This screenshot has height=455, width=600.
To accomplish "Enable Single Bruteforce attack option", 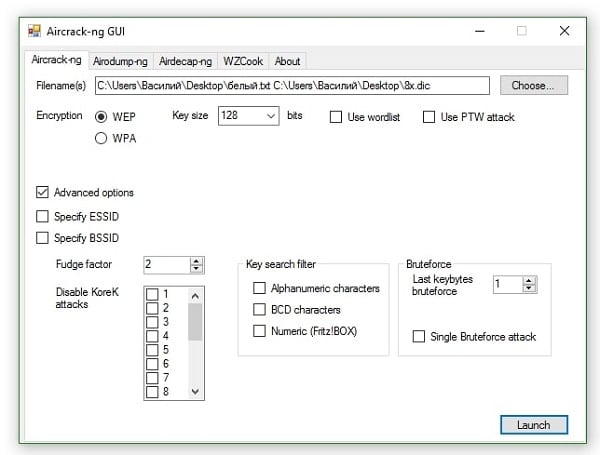I will tap(419, 337).
